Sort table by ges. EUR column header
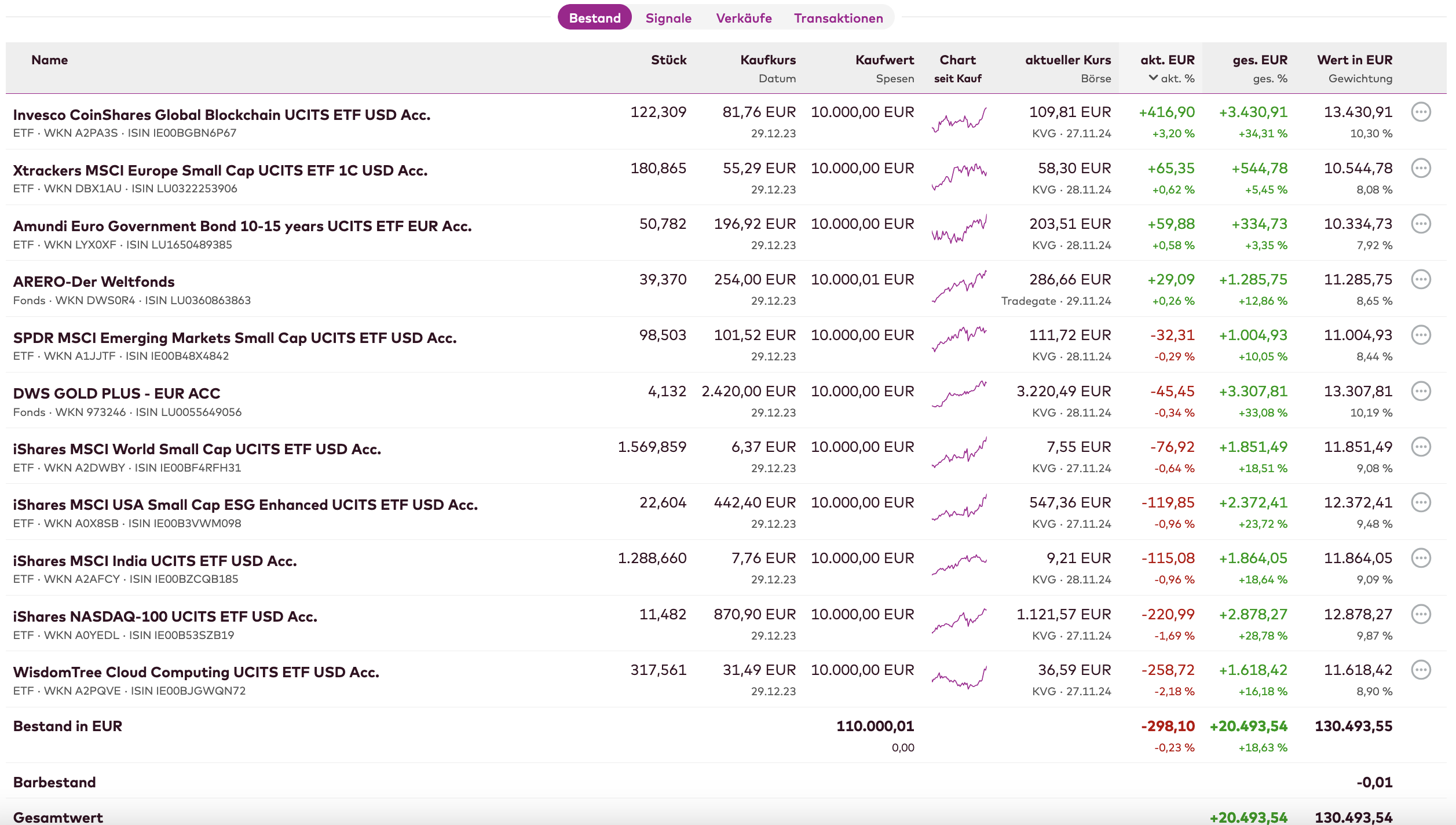The height and width of the screenshot is (825, 1456). (x=1259, y=60)
